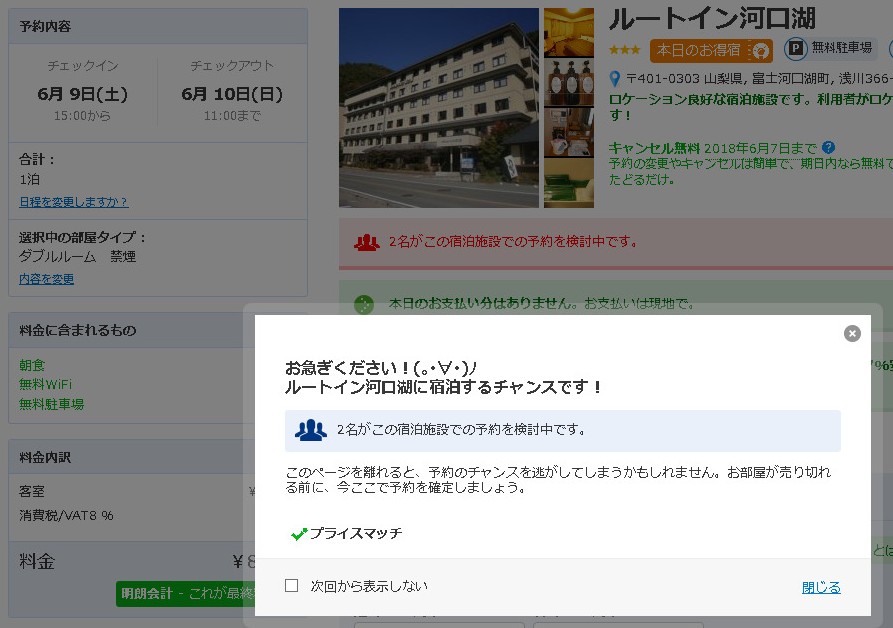Viewport: 893px width, 628px height.
Task: Close the popup with the X icon
Action: [x=852, y=333]
